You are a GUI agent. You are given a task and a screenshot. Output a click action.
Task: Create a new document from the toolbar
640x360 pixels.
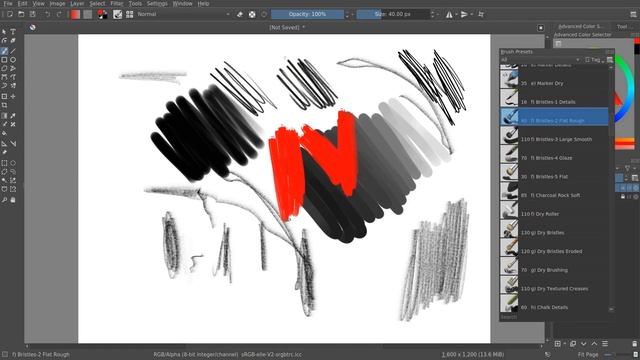point(10,14)
